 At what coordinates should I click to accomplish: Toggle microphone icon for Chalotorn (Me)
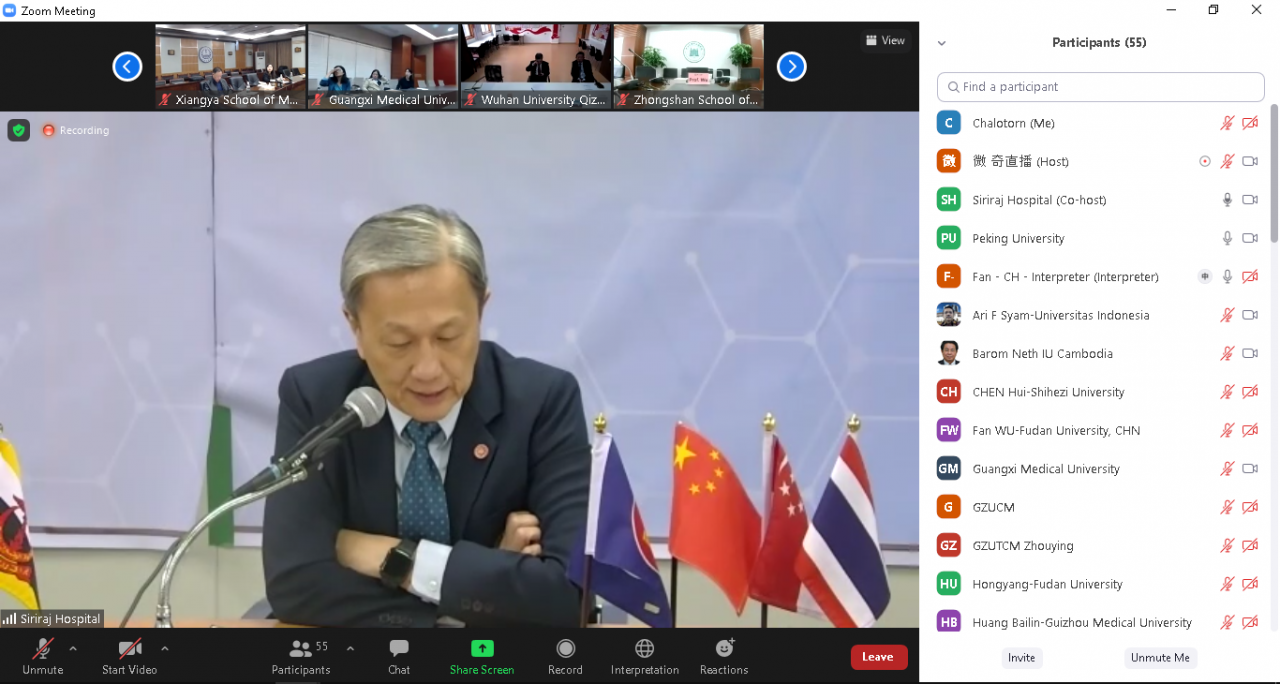tap(1227, 123)
